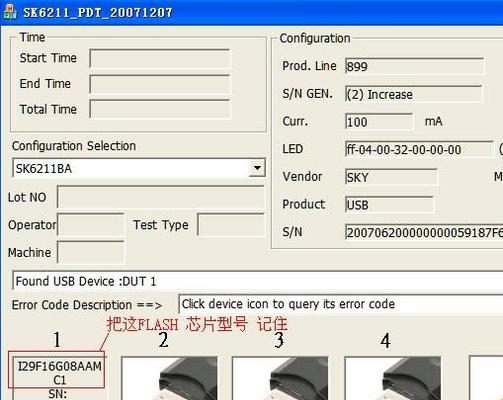Click the Prod. Line field showing 899
Image resolution: width=503 pixels, height=400 pixels.
click(414, 66)
